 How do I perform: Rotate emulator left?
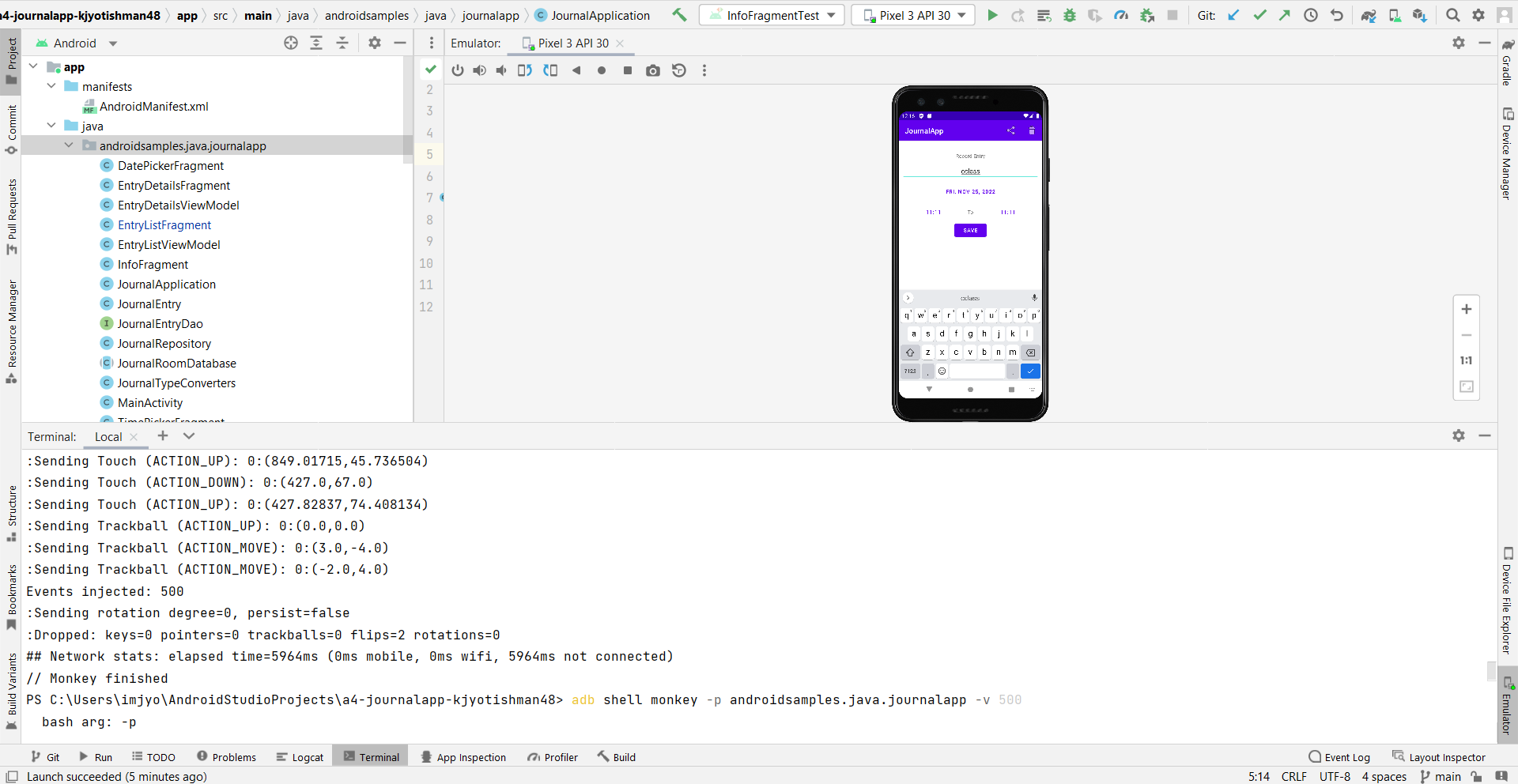[x=525, y=70]
